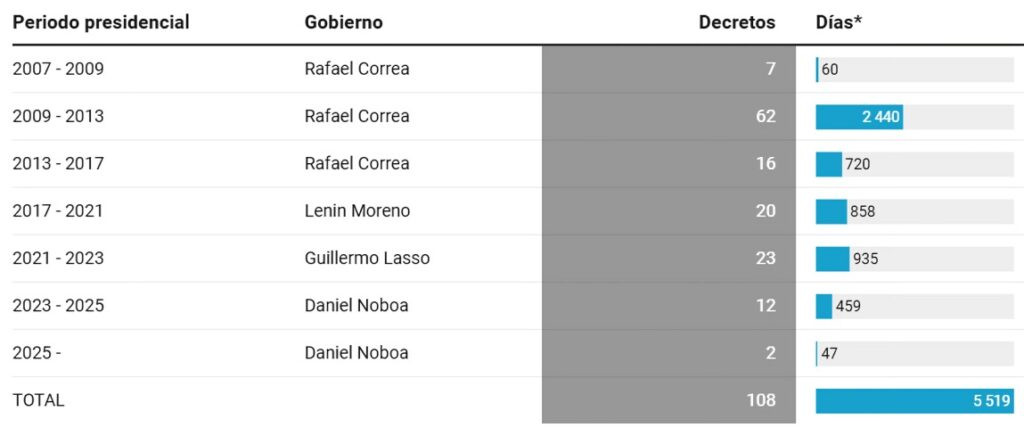This screenshot has width=1024, height=436.
Task: Click the decretos total 108
Action: pyautogui.click(x=760, y=400)
